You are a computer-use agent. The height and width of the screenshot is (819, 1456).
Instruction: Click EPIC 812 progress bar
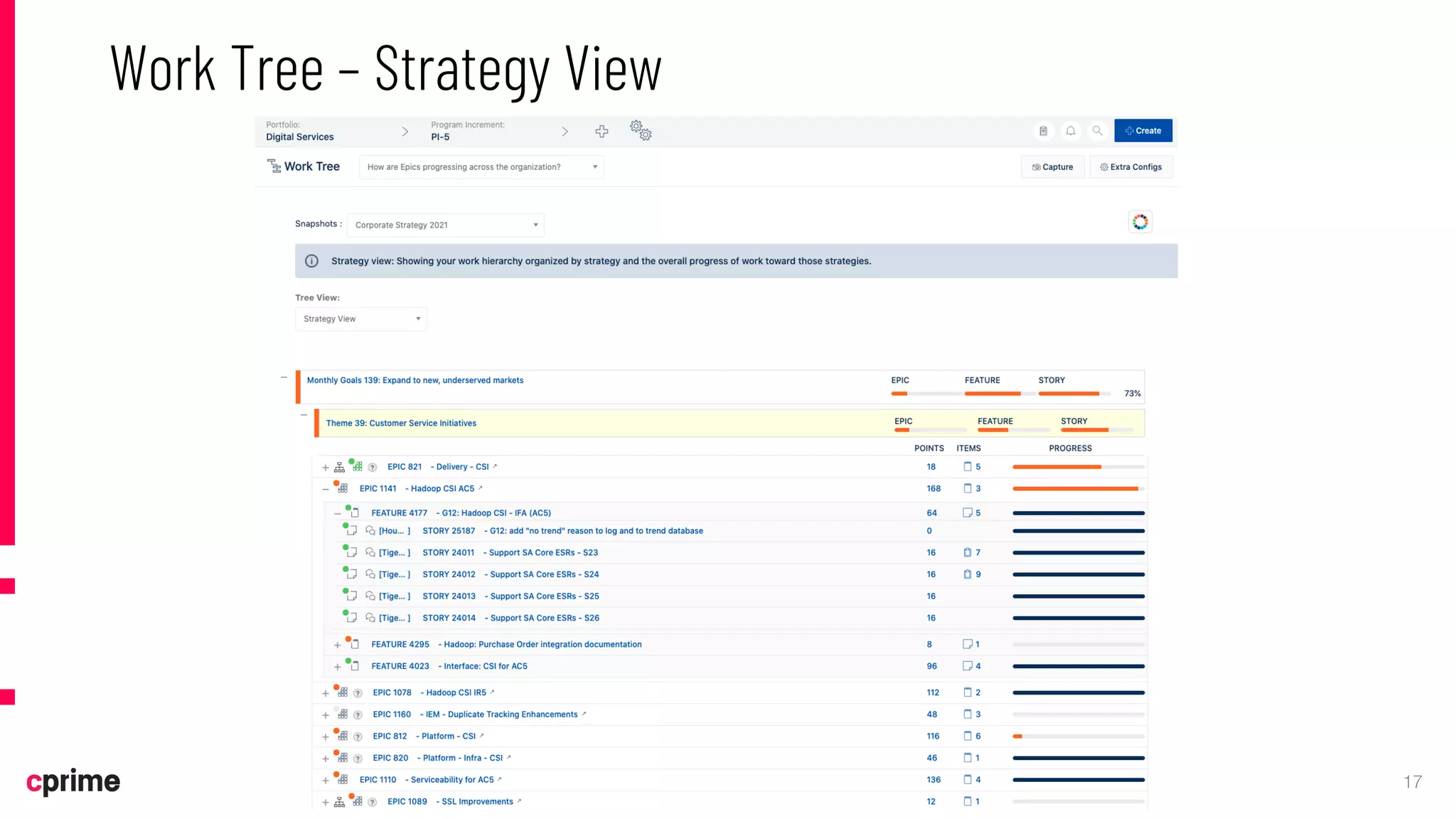(x=1078, y=737)
